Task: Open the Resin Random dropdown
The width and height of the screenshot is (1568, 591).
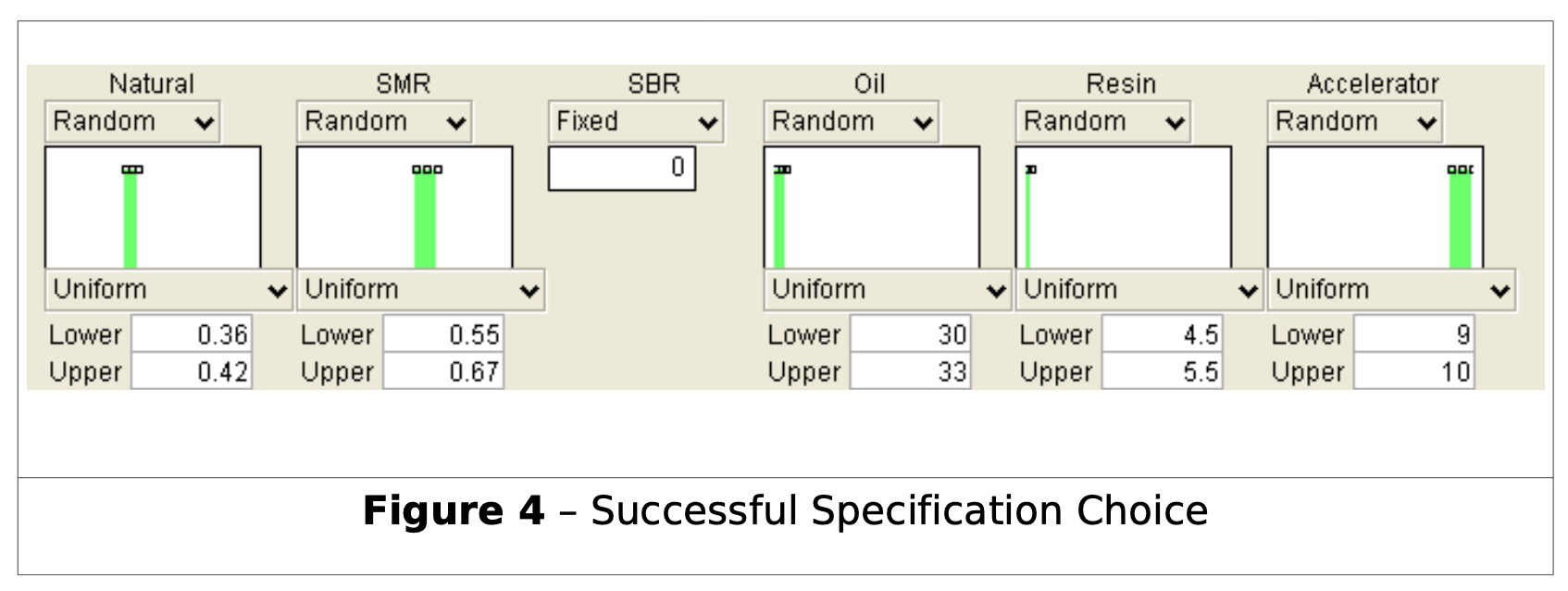Action: coord(1101,120)
